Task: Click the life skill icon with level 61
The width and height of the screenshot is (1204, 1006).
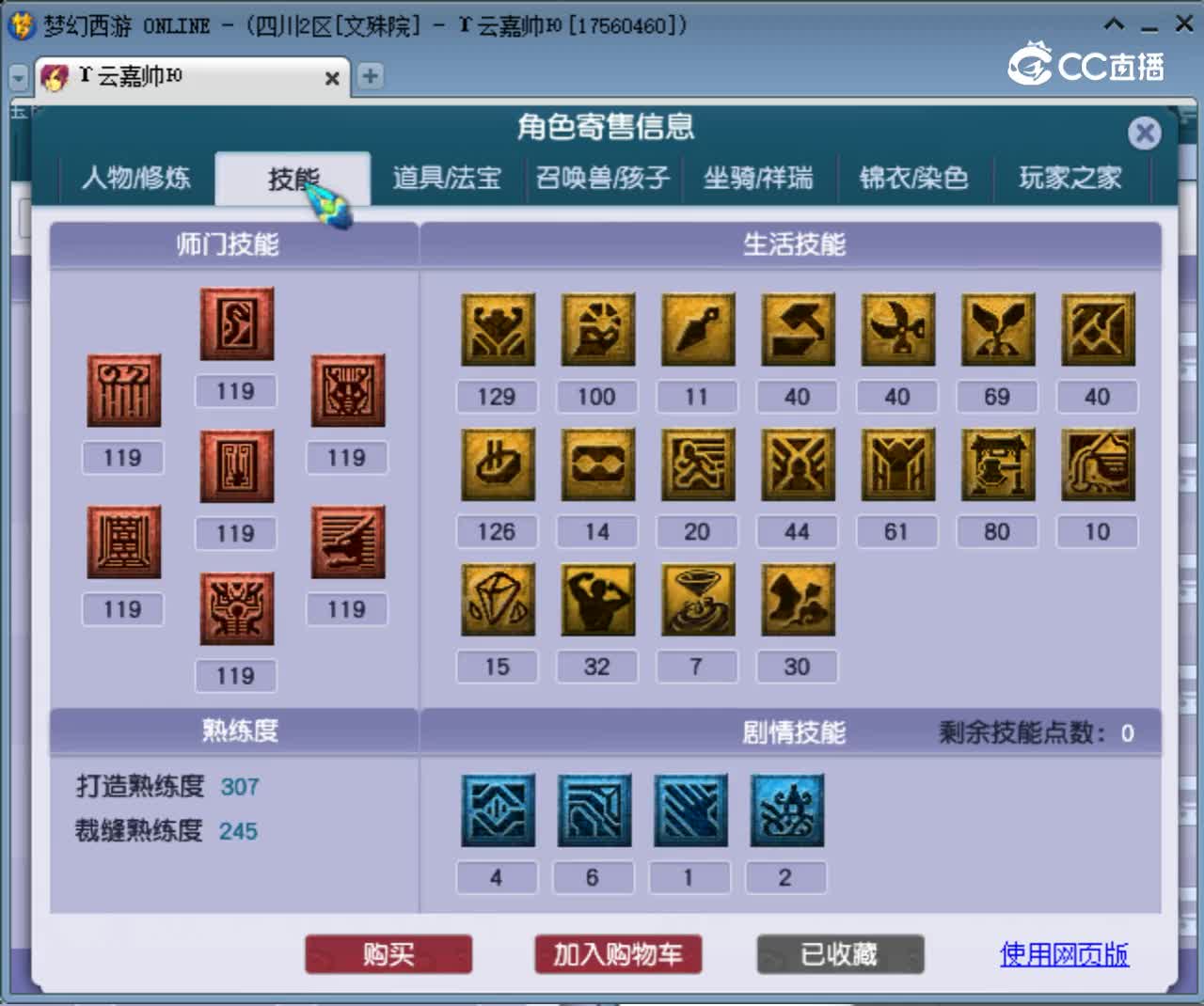Action: point(897,464)
